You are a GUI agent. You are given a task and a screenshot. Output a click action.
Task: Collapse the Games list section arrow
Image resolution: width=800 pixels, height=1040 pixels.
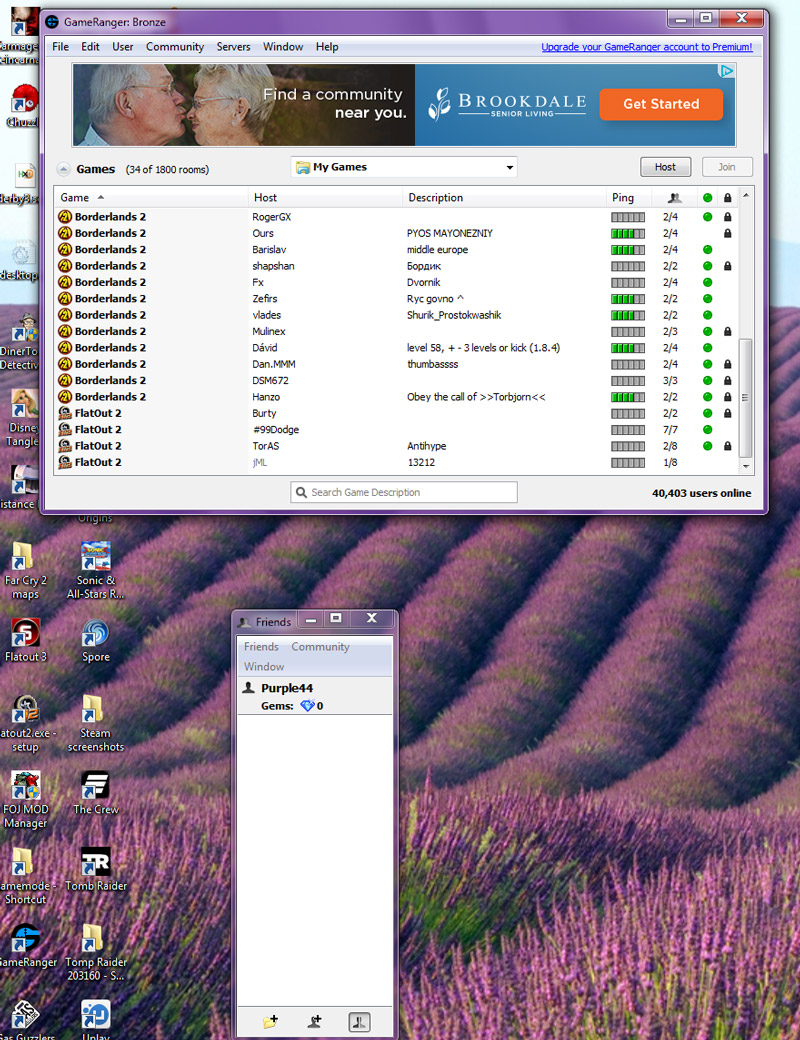click(x=63, y=169)
